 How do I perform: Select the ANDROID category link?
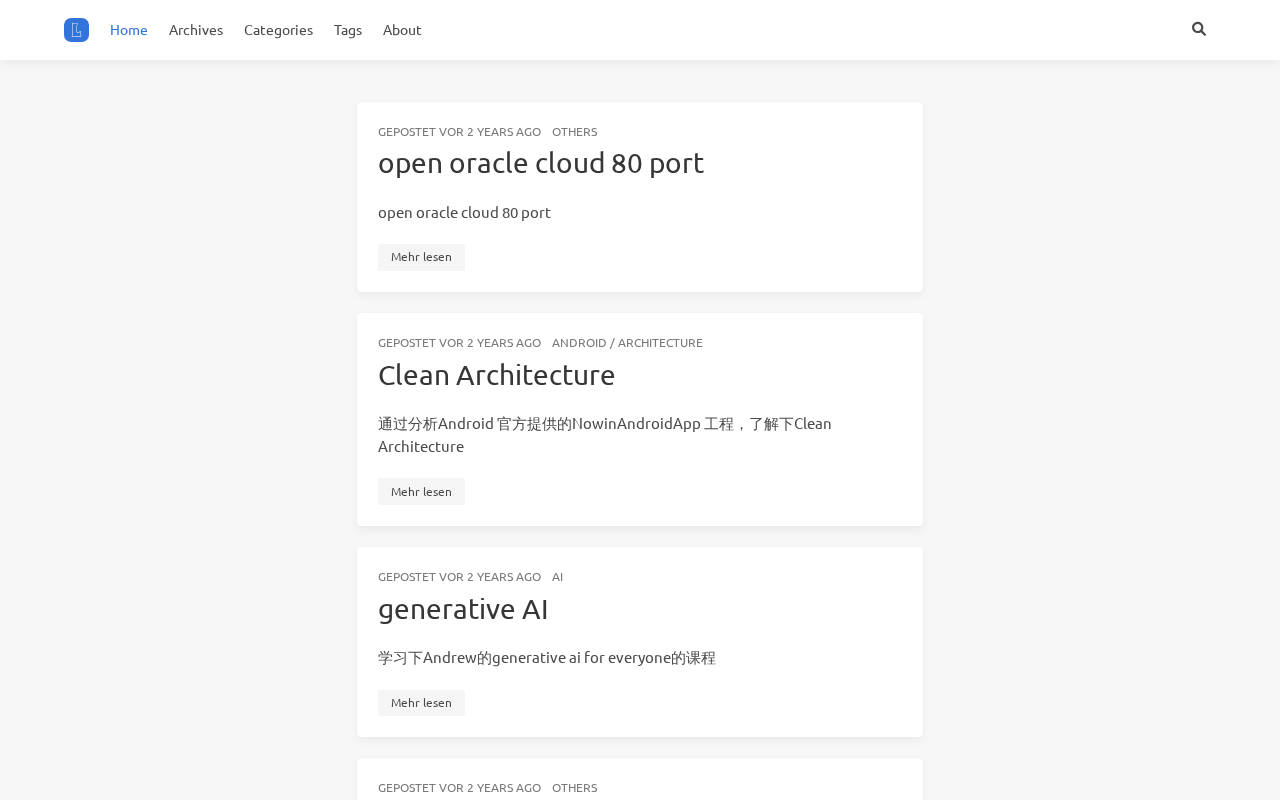(579, 343)
